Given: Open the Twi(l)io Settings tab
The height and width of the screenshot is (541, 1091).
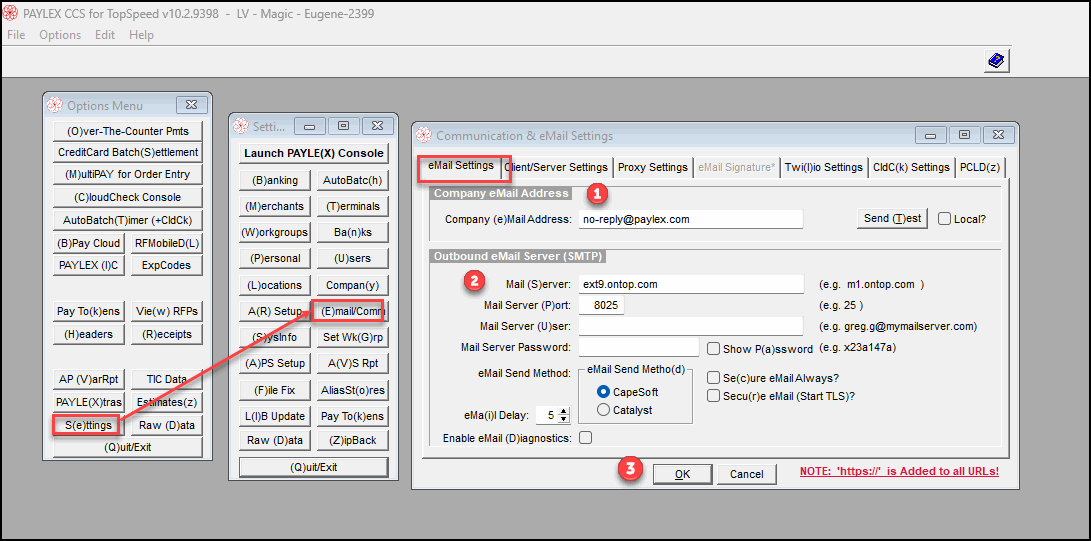Looking at the screenshot, I should point(824,167).
